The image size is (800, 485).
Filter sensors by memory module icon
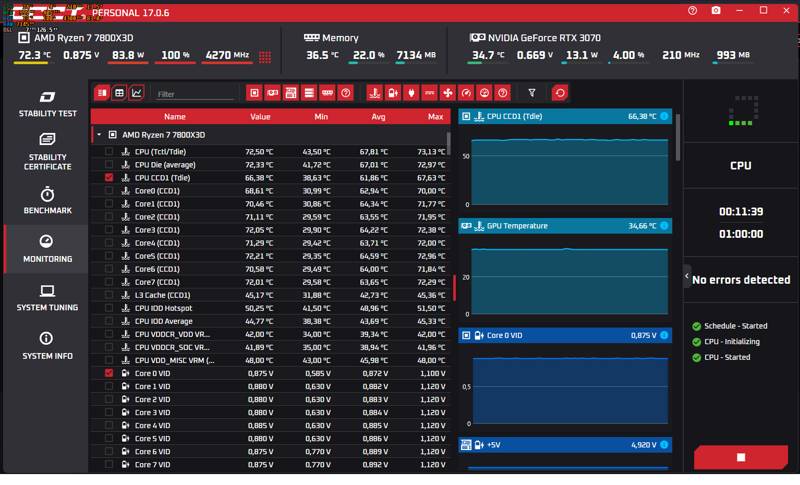[x=328, y=93]
